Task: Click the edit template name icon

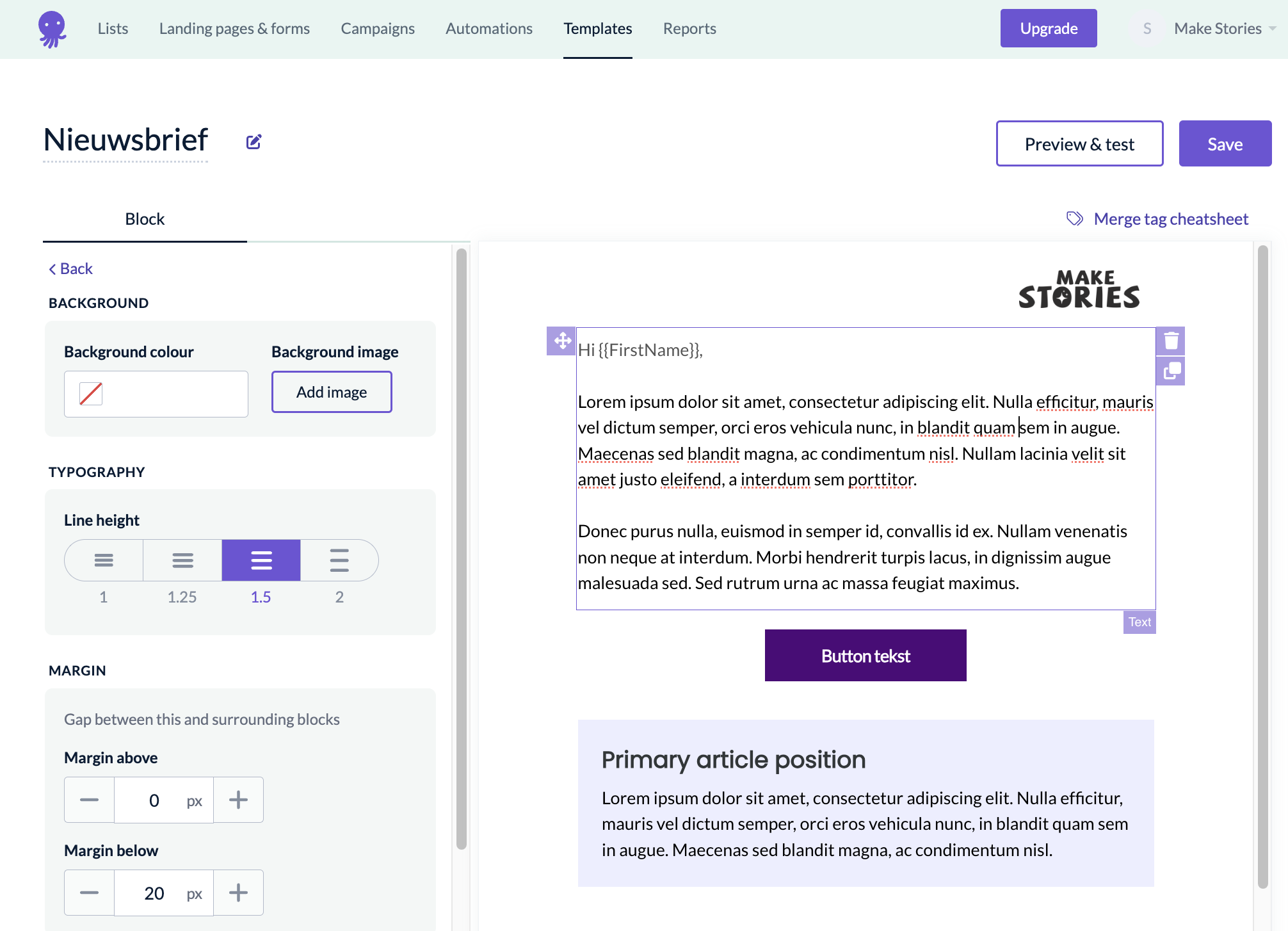Action: tap(253, 141)
